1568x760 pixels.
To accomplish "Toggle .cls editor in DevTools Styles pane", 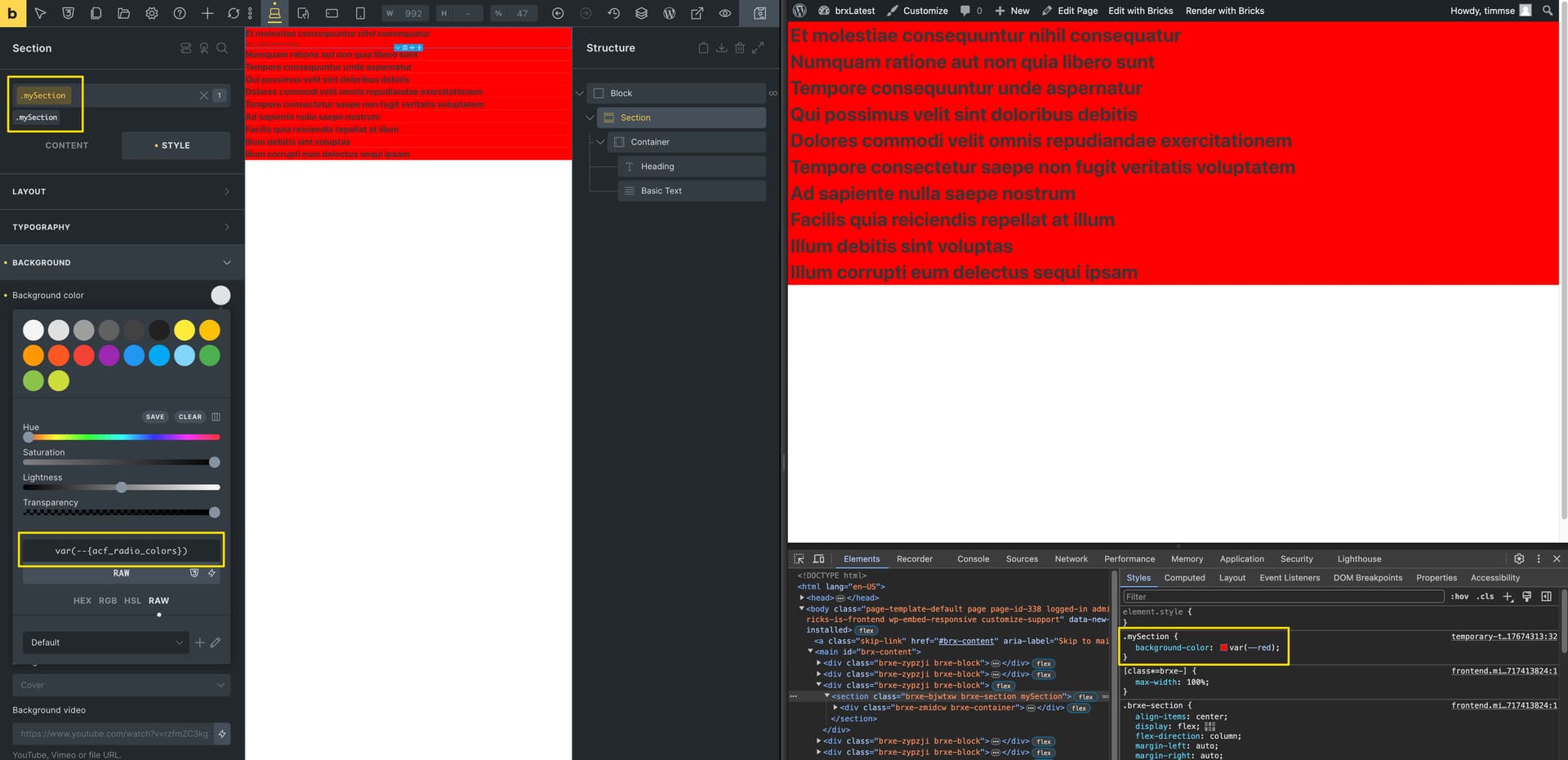I will (x=1485, y=597).
